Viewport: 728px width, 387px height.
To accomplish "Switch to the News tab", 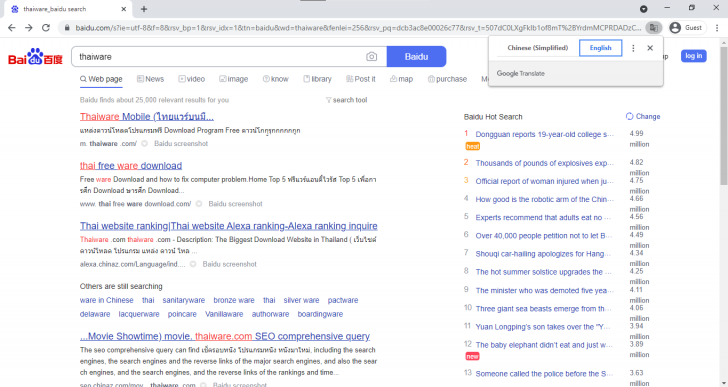I will 150,79.
